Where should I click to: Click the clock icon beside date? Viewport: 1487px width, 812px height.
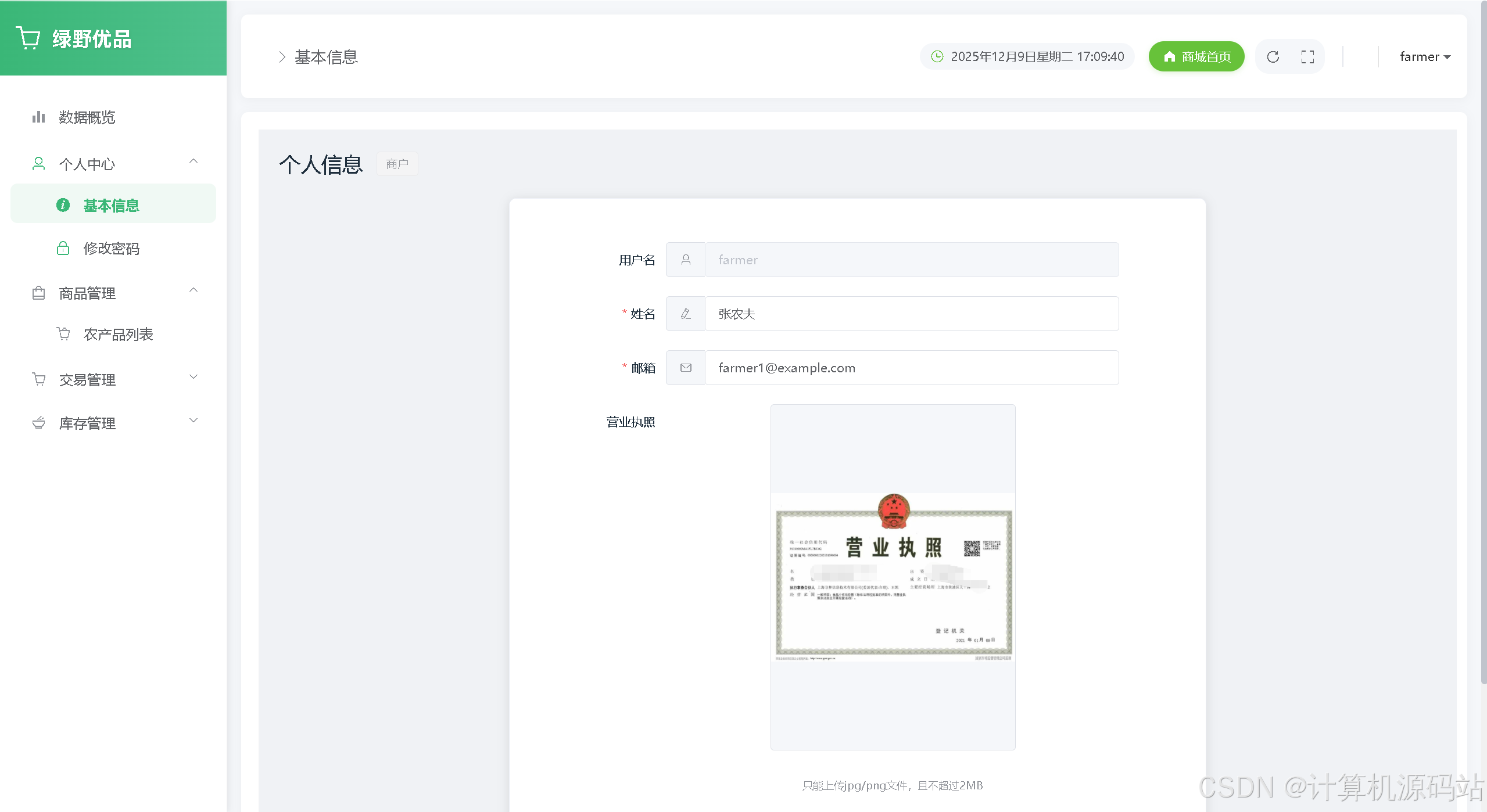(937, 56)
